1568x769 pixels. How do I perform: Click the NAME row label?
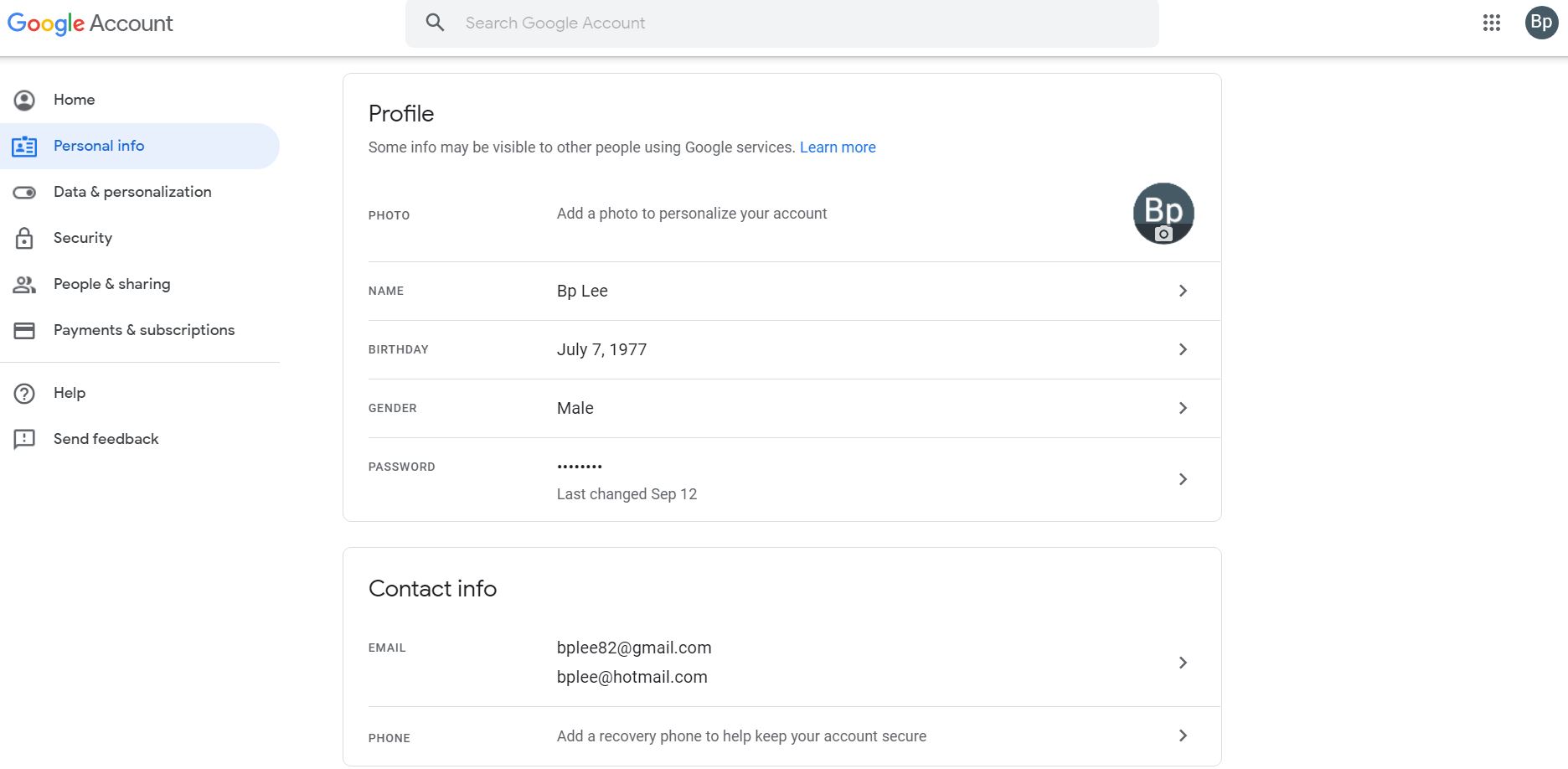(x=386, y=291)
